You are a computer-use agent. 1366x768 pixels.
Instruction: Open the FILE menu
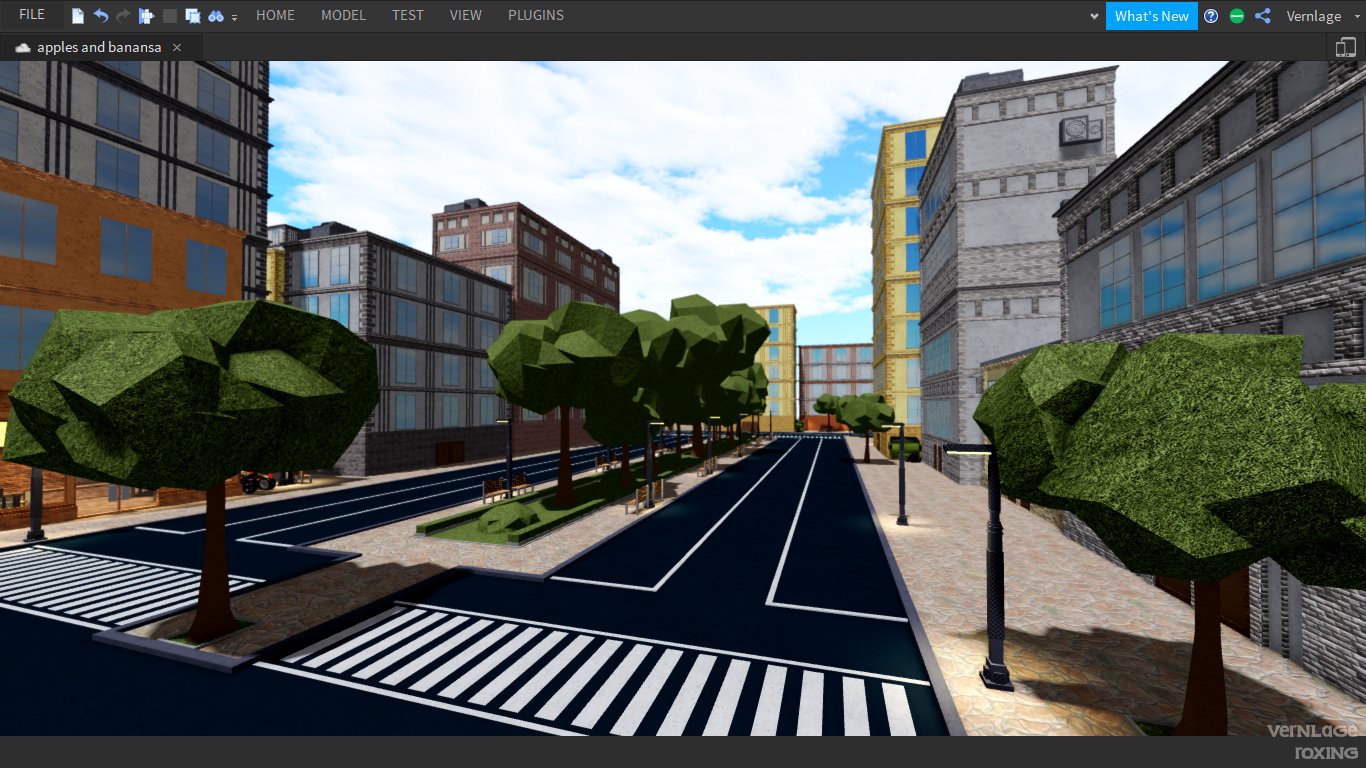[32, 15]
